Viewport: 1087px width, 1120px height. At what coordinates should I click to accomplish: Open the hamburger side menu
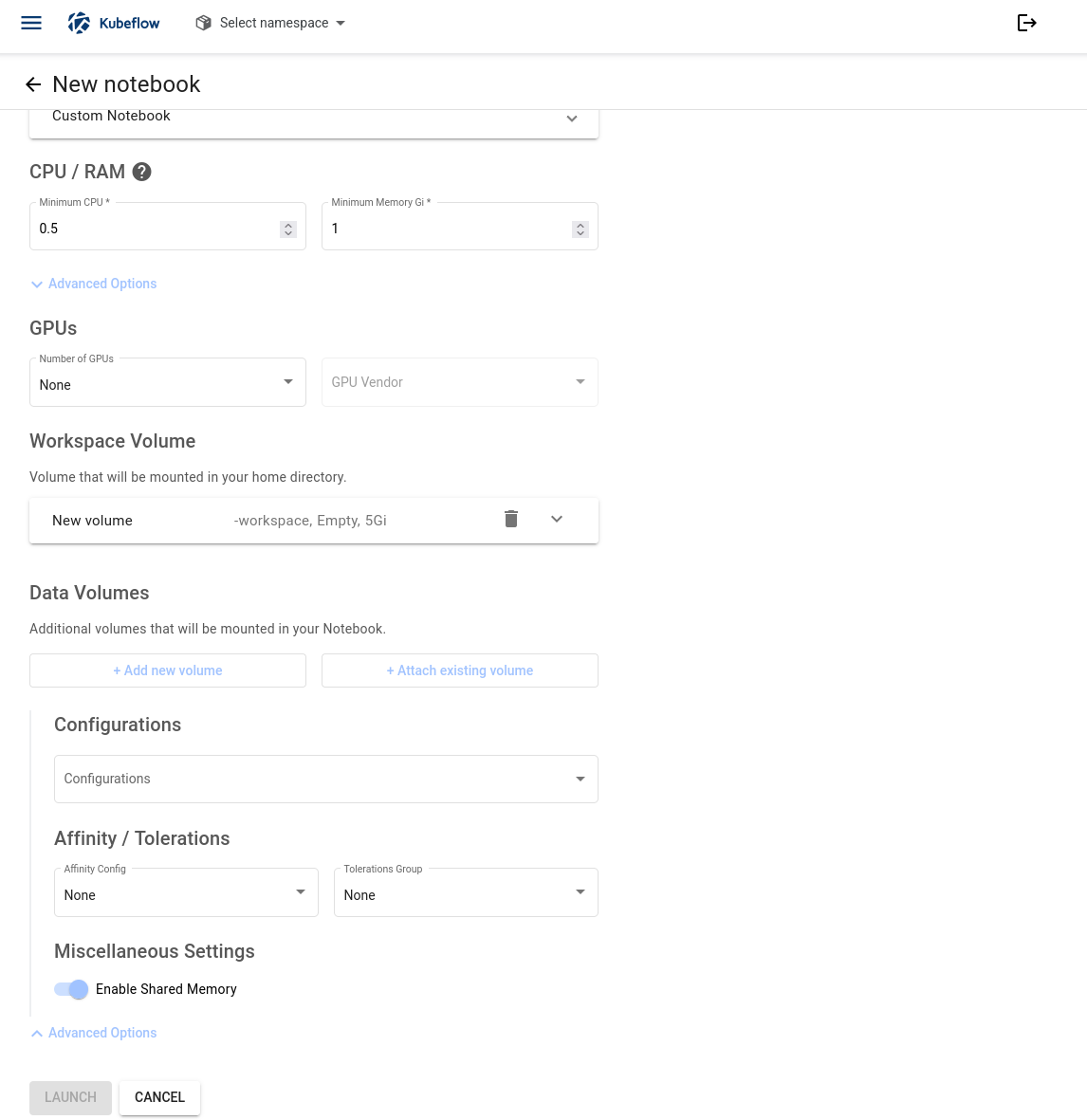point(31,23)
